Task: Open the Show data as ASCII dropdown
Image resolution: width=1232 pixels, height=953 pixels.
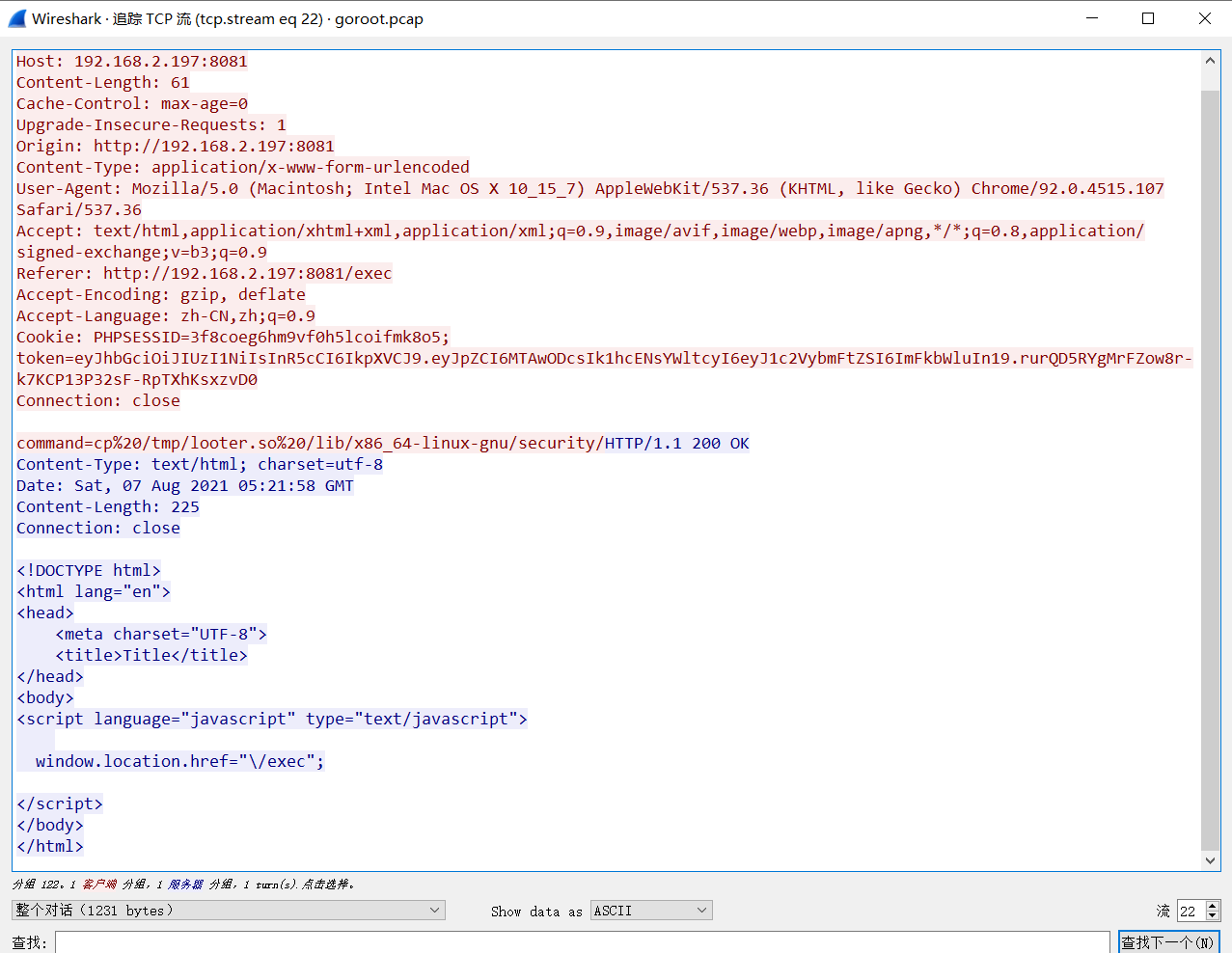Action: [651, 910]
